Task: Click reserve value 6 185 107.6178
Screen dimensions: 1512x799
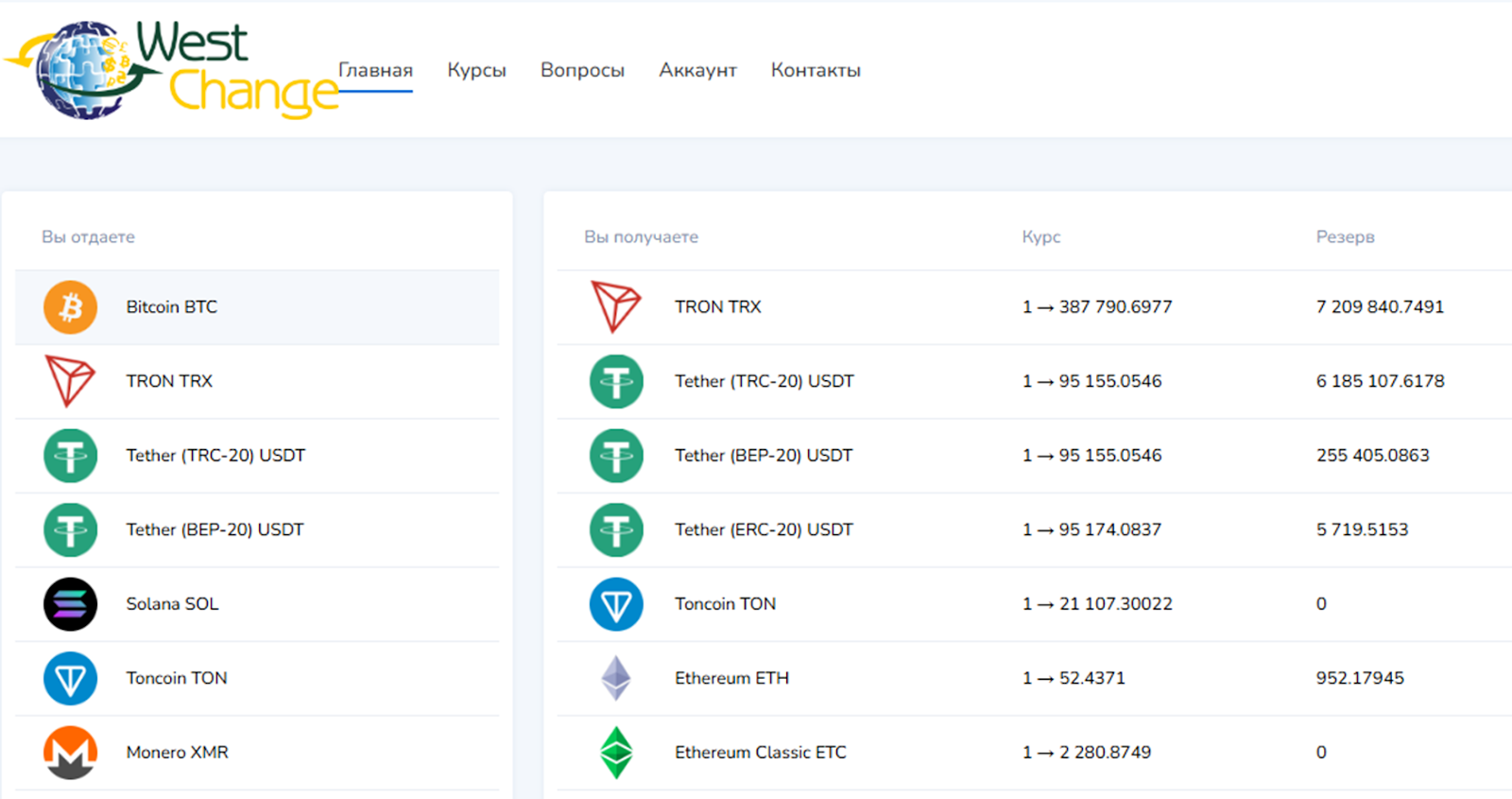Action: coord(1380,381)
